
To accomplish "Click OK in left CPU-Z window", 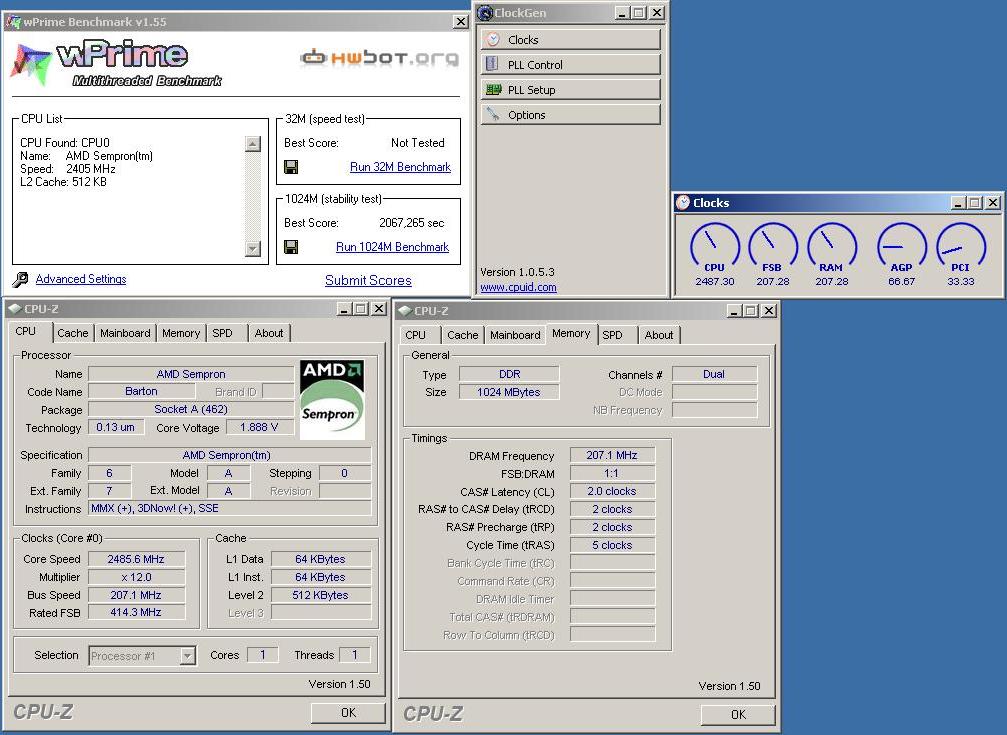I will pos(348,713).
